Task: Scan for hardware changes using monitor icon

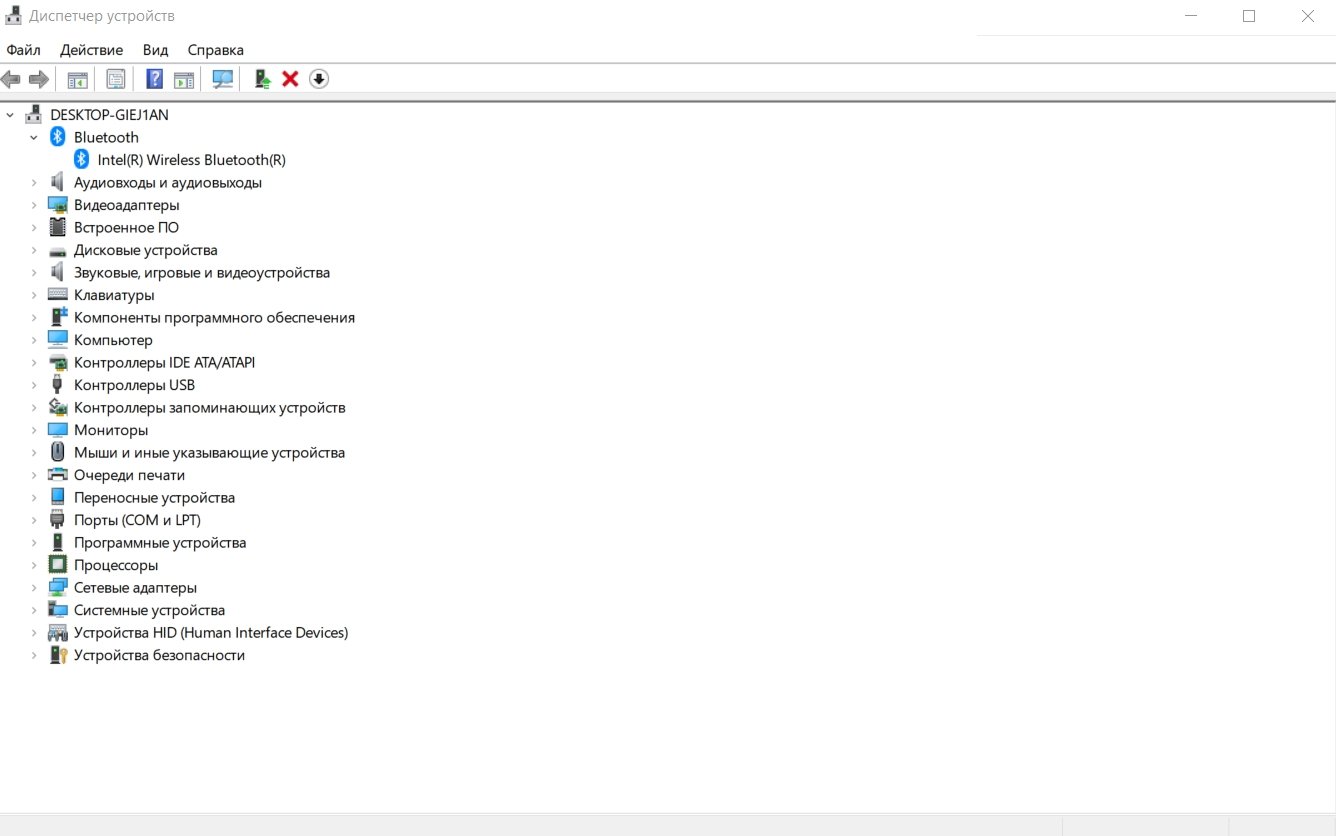Action: pos(223,79)
